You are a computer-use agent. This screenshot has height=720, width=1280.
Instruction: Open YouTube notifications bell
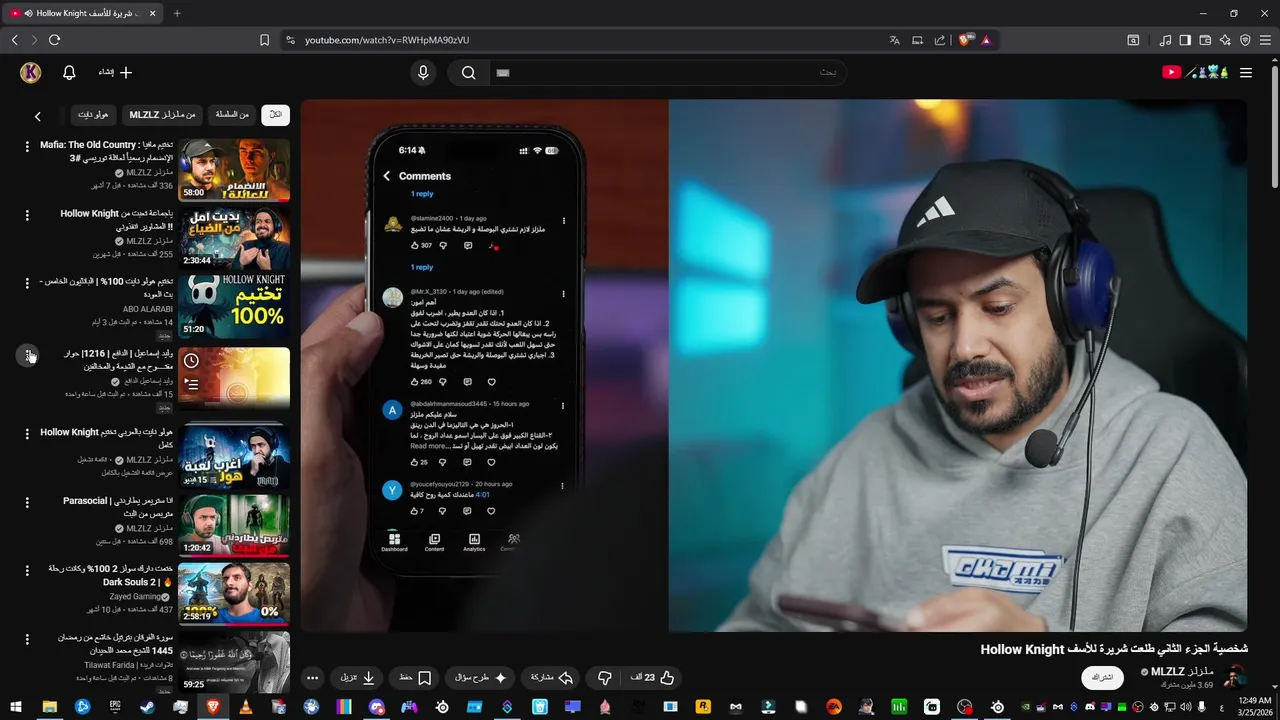click(69, 72)
